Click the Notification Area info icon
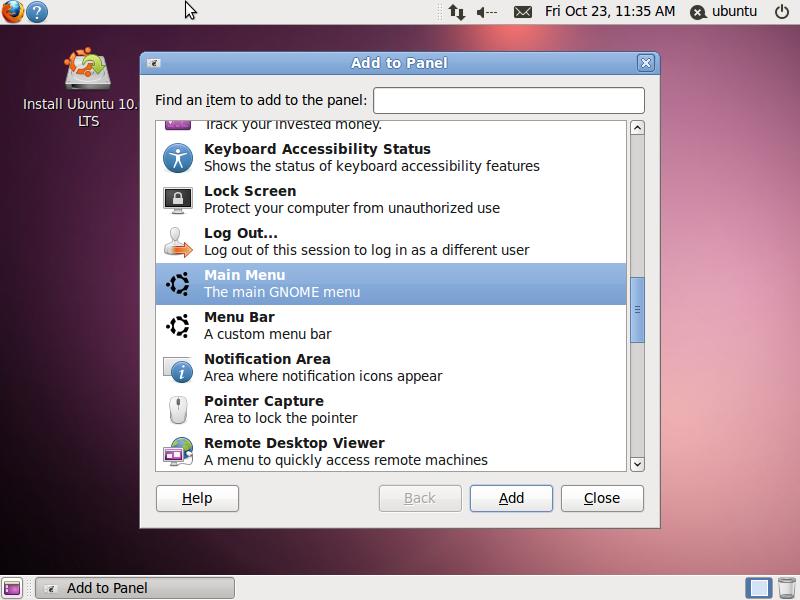The width and height of the screenshot is (800, 600). click(178, 368)
